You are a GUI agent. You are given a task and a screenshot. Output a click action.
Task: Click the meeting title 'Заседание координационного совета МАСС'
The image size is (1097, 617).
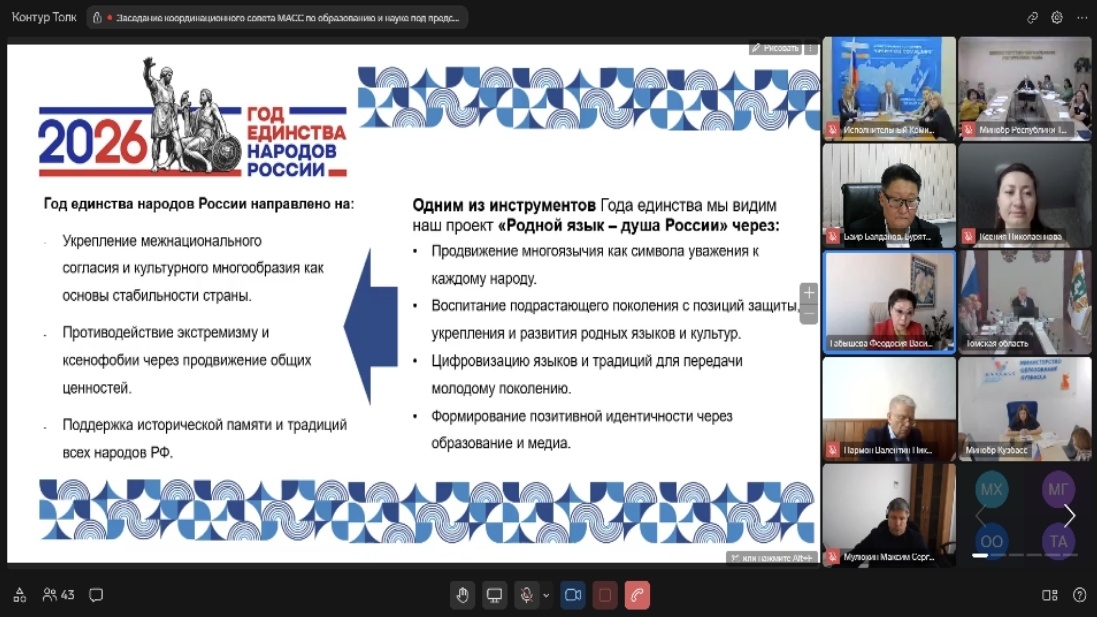pyautogui.click(x=288, y=18)
